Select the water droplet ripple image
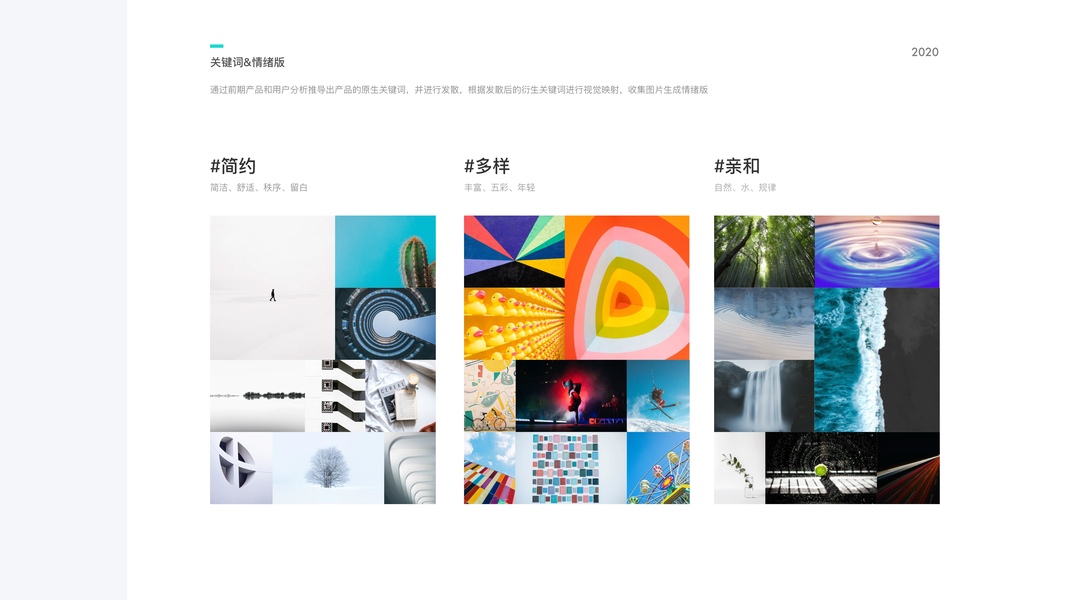 click(877, 252)
